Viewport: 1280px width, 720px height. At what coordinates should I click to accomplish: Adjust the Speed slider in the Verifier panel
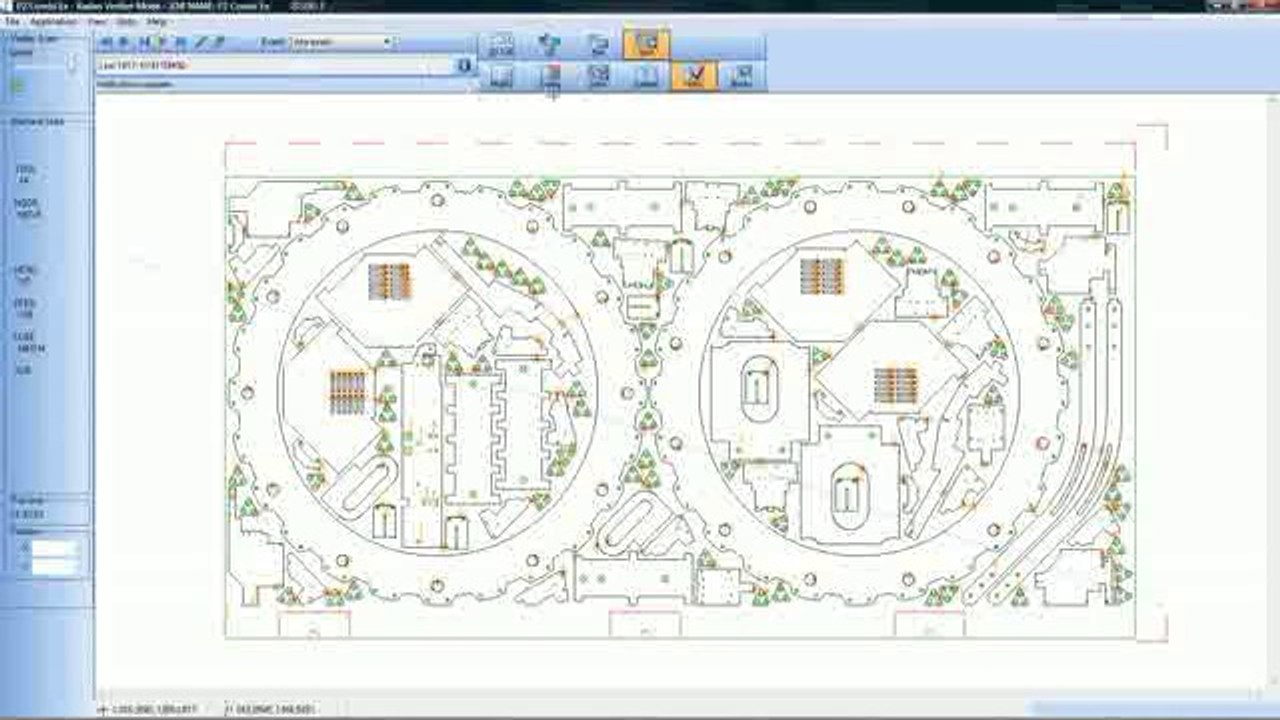pos(72,62)
